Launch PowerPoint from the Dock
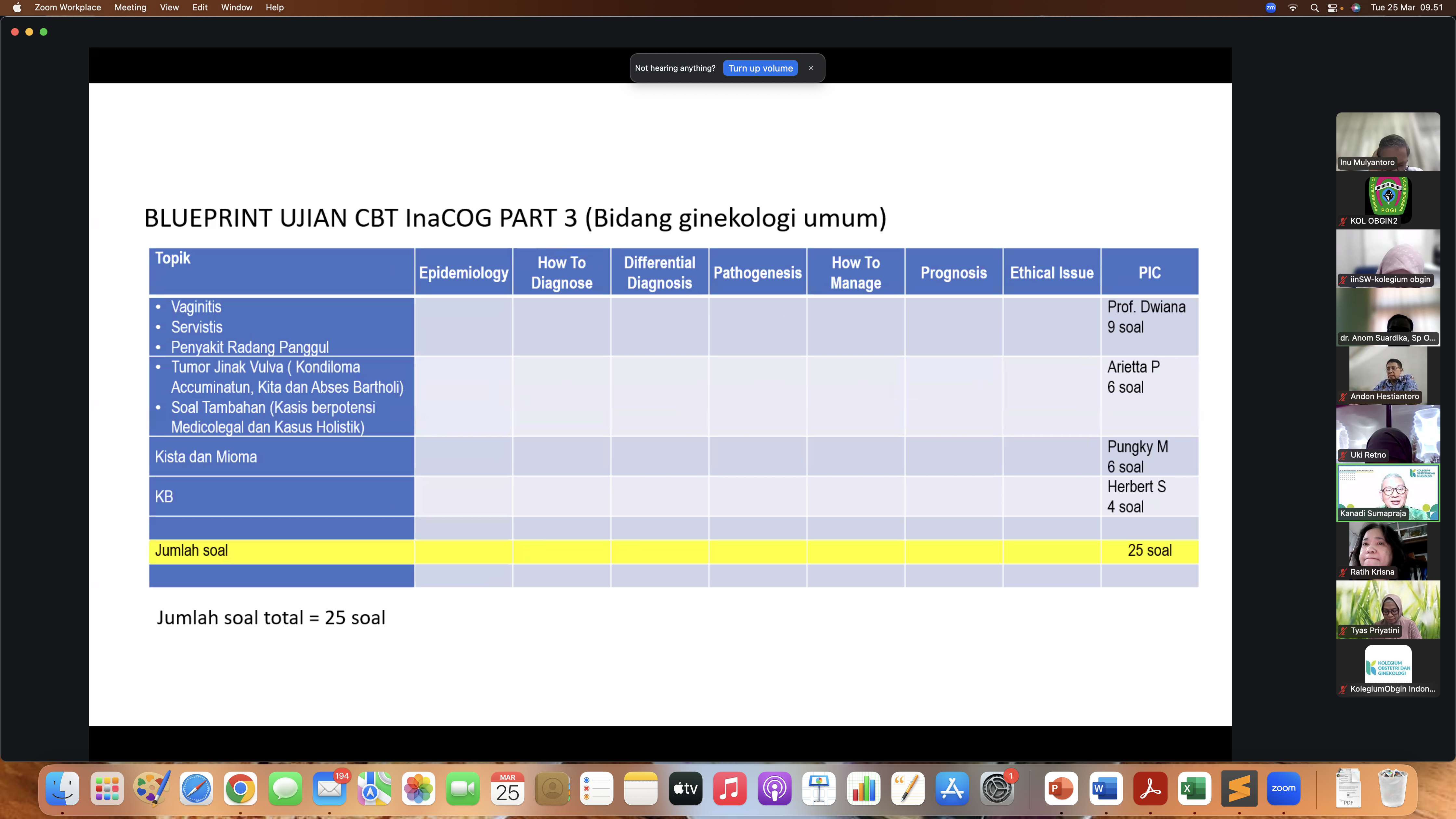The height and width of the screenshot is (819, 1456). 1061,788
